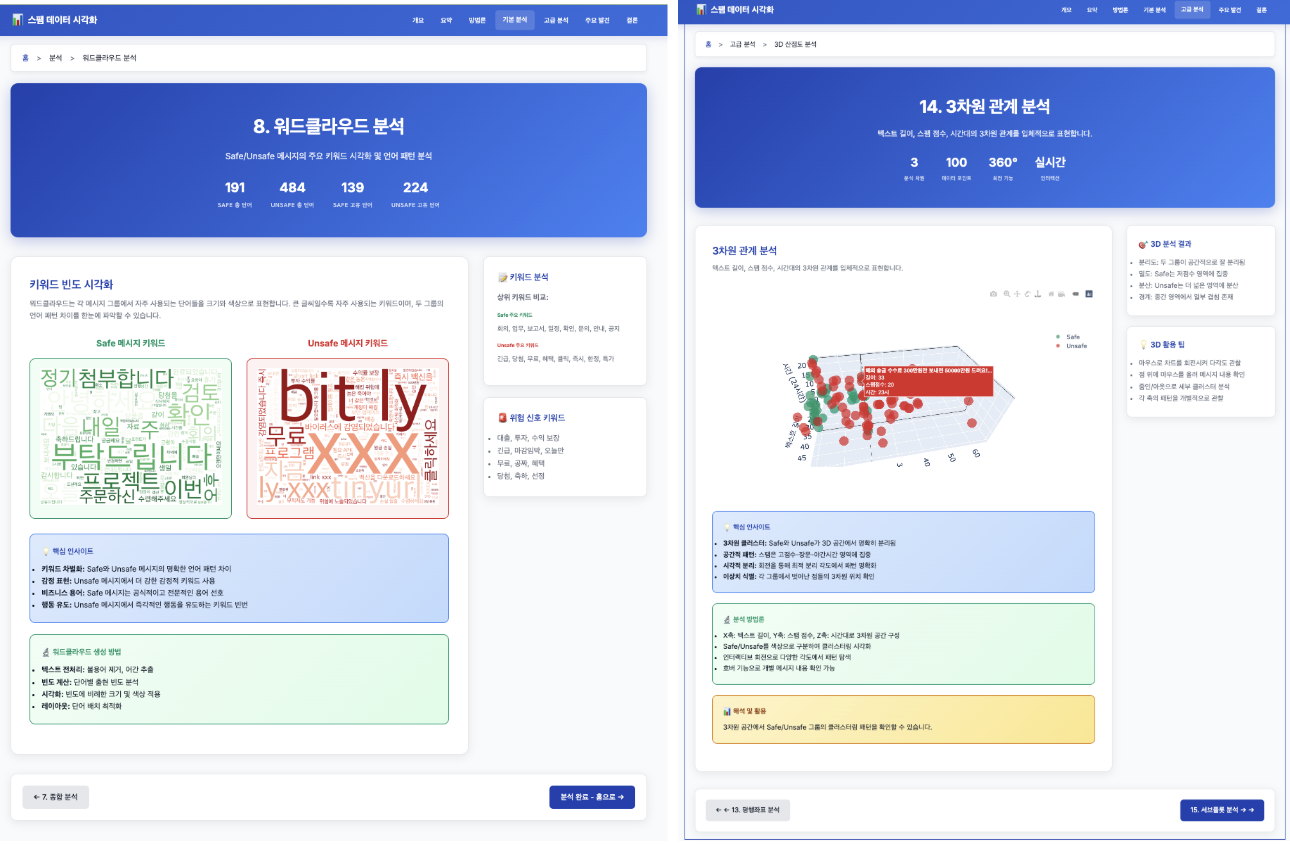Click bar chart logo in left page header
The height and width of the screenshot is (844, 1290).
click(x=17, y=20)
